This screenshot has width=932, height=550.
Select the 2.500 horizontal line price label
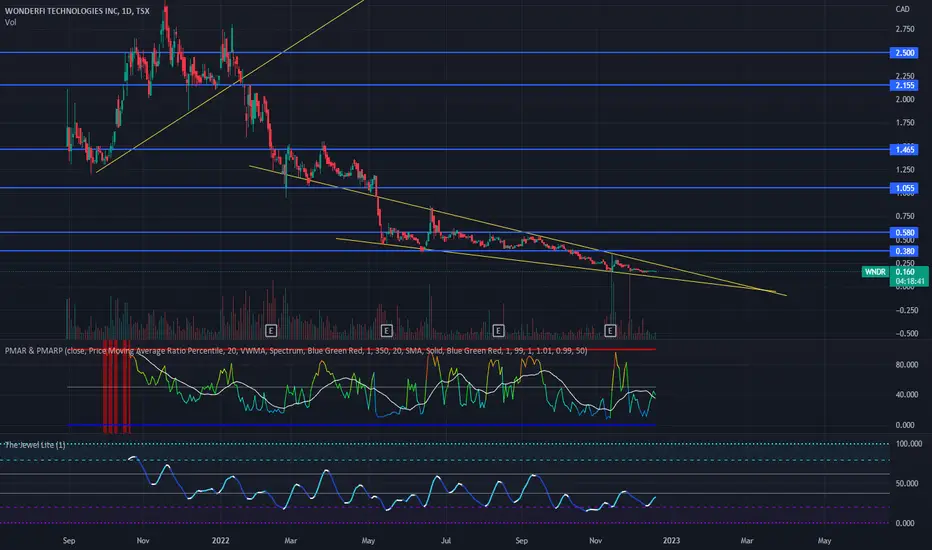point(904,53)
